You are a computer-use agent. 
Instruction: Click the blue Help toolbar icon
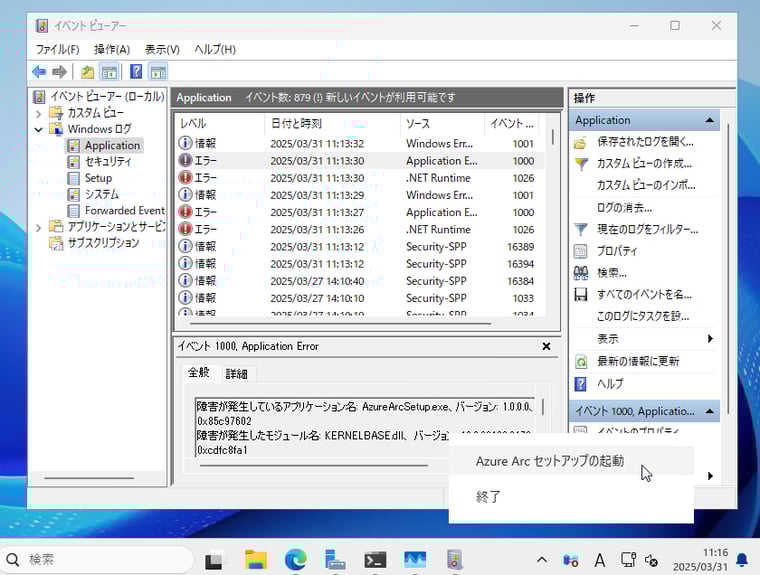[136, 72]
